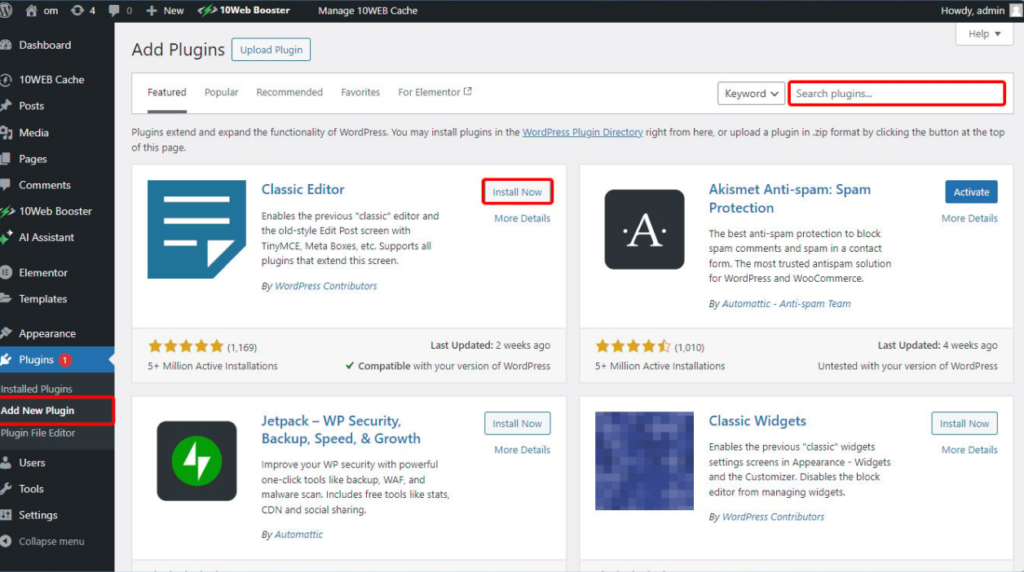
Task: Open Akismet Anti-spam title link
Action: click(790, 199)
